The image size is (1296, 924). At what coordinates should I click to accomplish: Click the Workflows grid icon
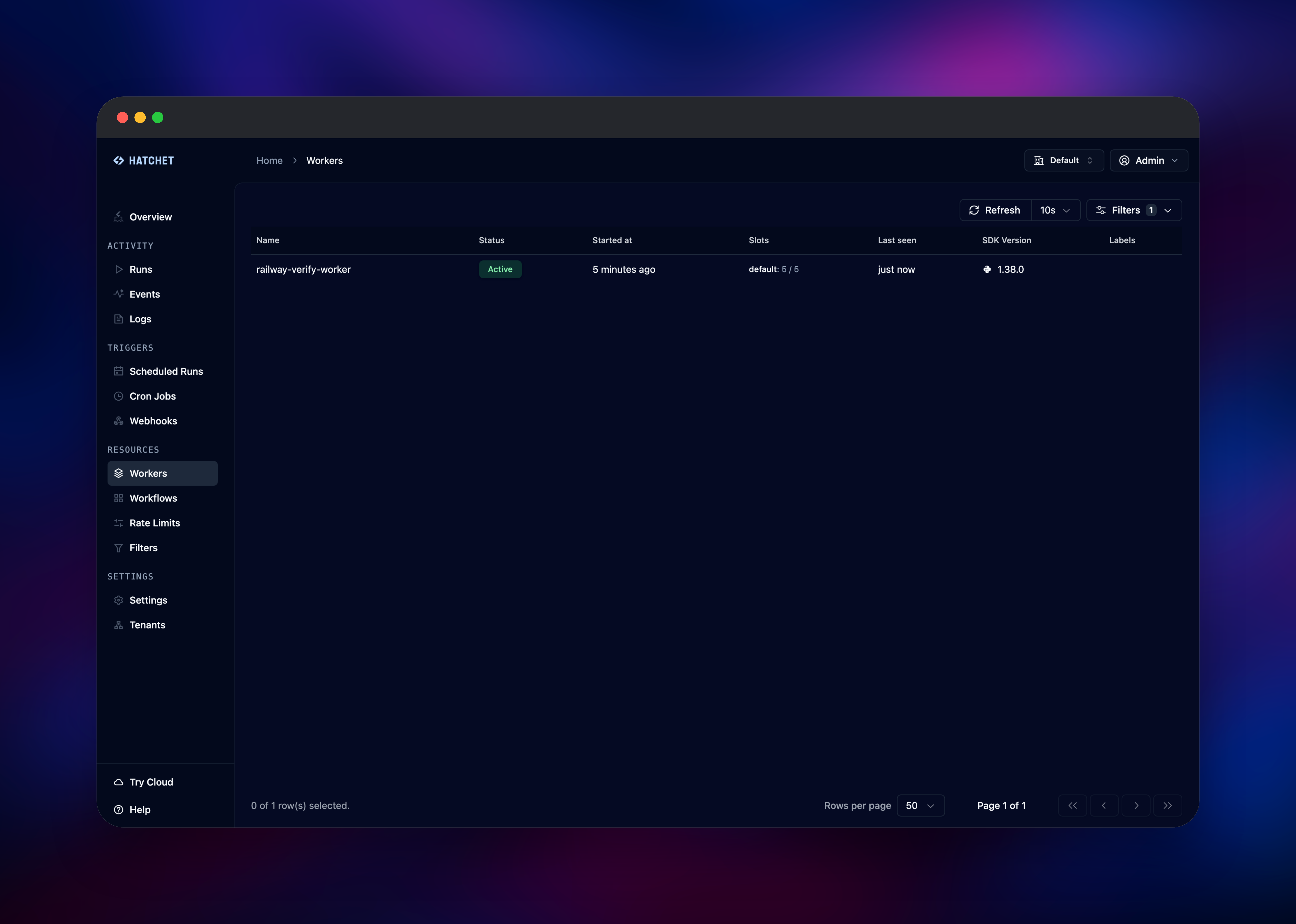tap(118, 498)
